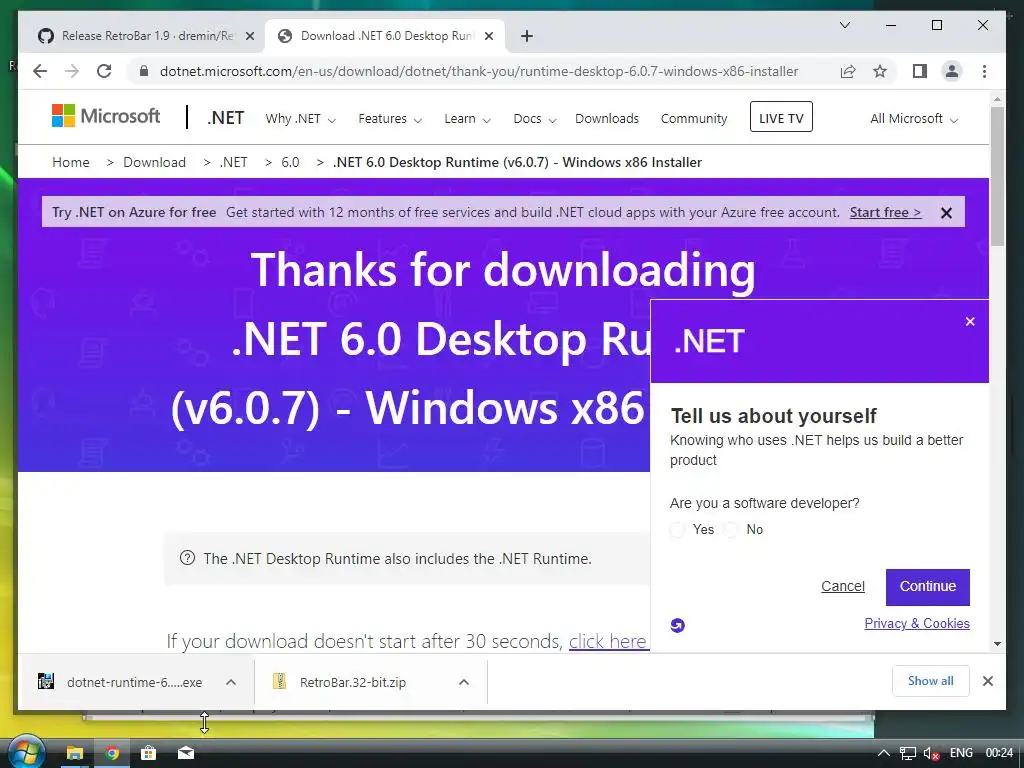Image resolution: width=1024 pixels, height=768 pixels.
Task: Go back using the browser back arrow
Action: [40, 71]
